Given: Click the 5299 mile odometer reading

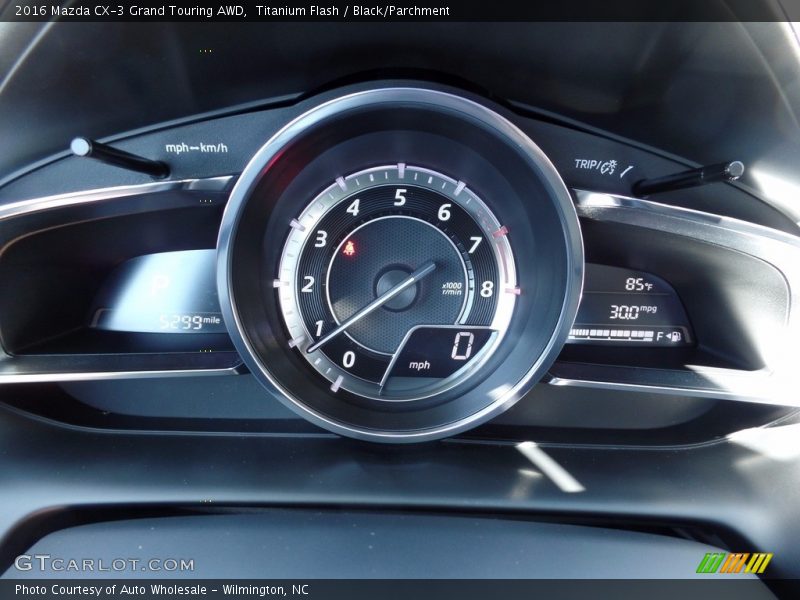Looking at the screenshot, I should [189, 322].
